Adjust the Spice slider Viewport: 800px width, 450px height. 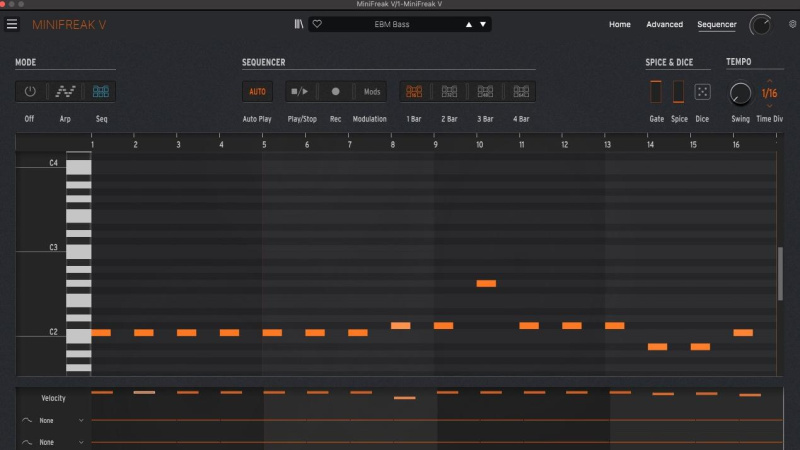(x=678, y=91)
